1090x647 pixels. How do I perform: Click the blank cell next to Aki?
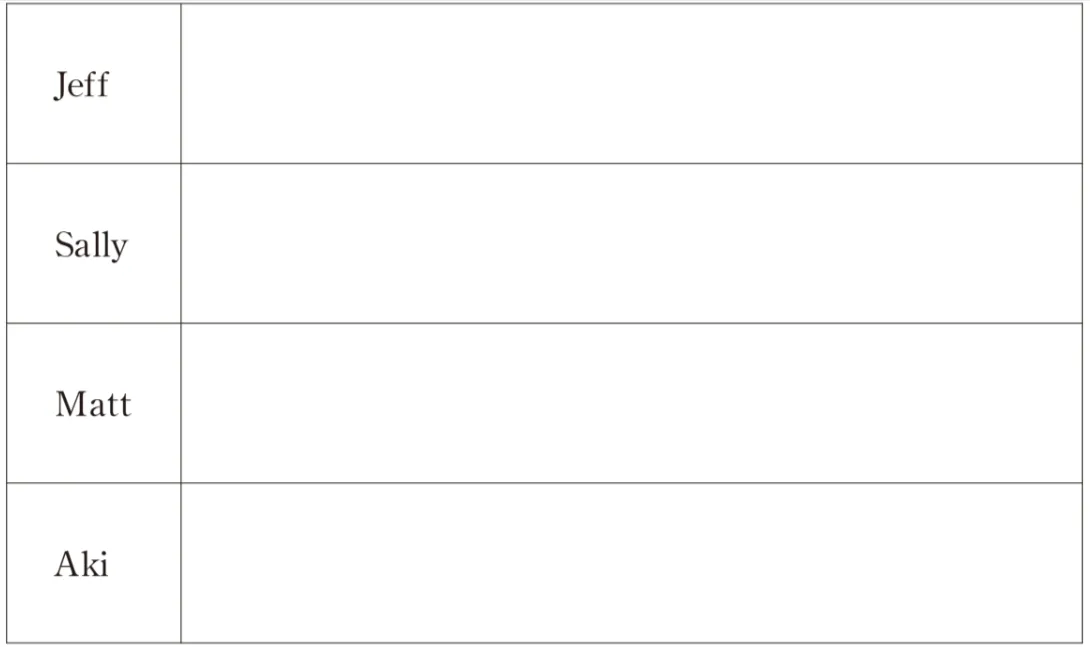click(x=630, y=564)
